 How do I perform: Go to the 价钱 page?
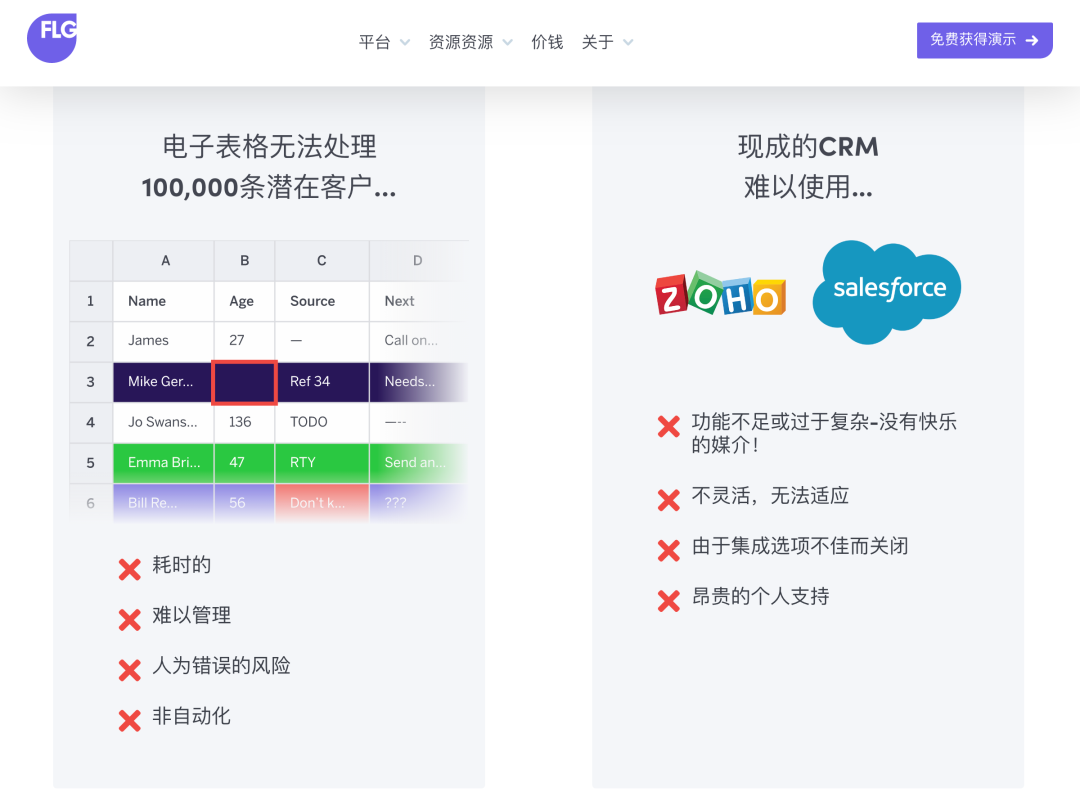pos(548,42)
